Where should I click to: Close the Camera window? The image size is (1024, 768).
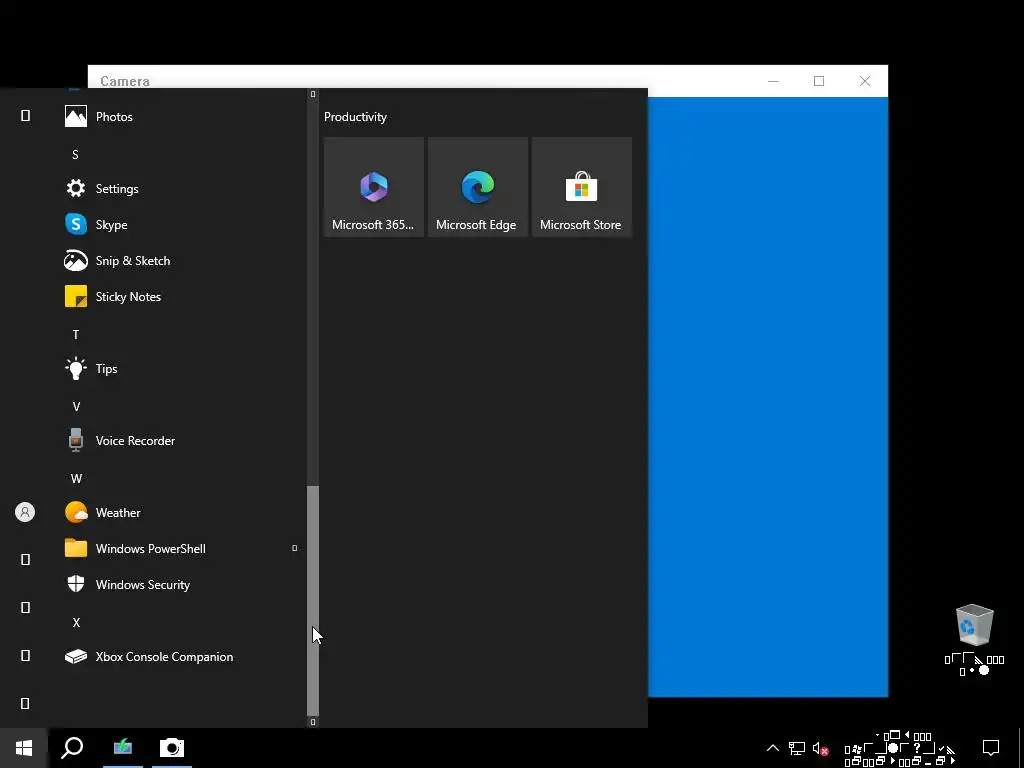pyautogui.click(x=865, y=81)
